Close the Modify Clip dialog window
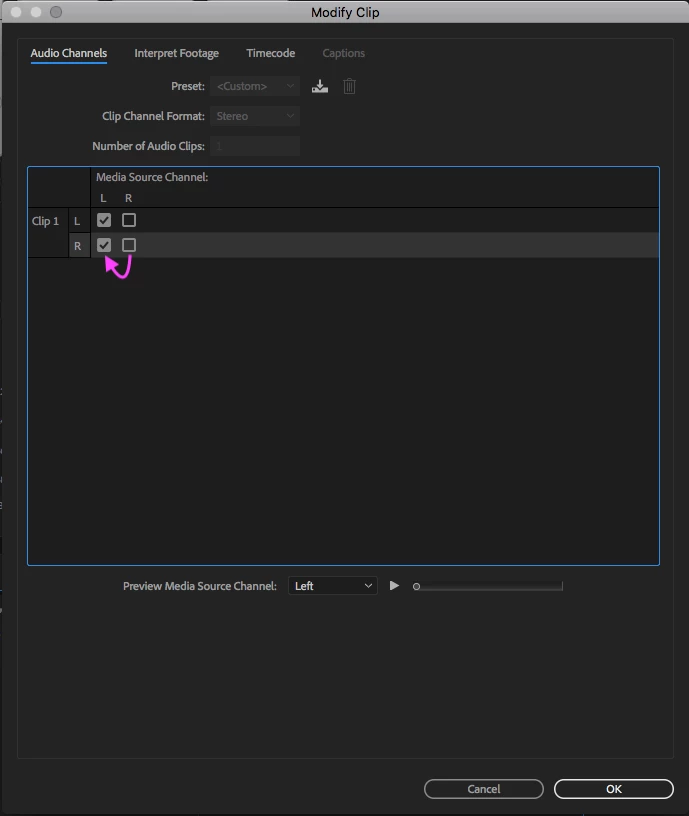The width and height of the screenshot is (689, 816). click(16, 12)
